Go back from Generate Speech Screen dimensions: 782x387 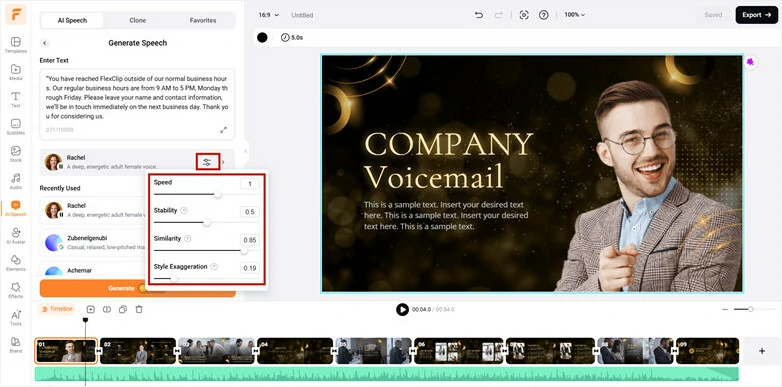click(44, 43)
